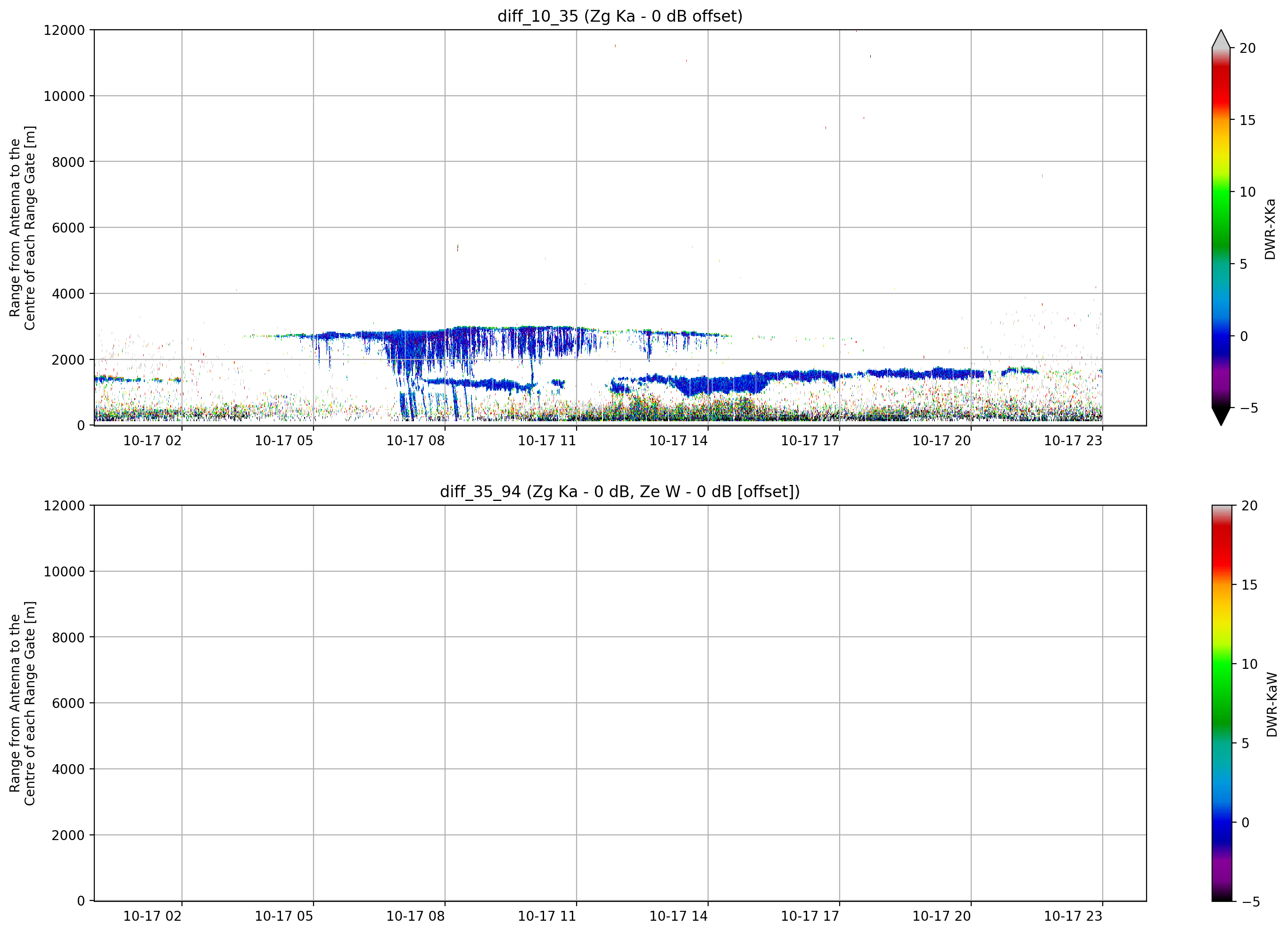Click the 12000 y-axis tick on top plot

coord(64,30)
